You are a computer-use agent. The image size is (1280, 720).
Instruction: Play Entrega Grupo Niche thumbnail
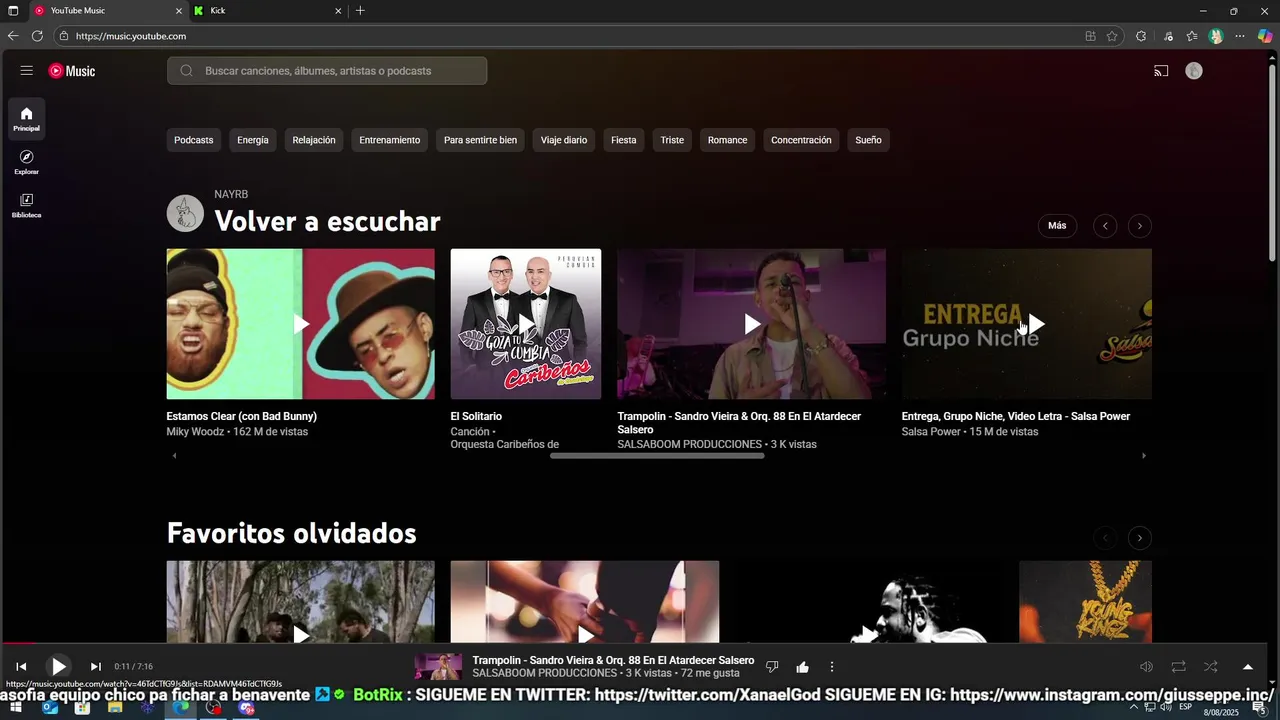pos(1027,324)
